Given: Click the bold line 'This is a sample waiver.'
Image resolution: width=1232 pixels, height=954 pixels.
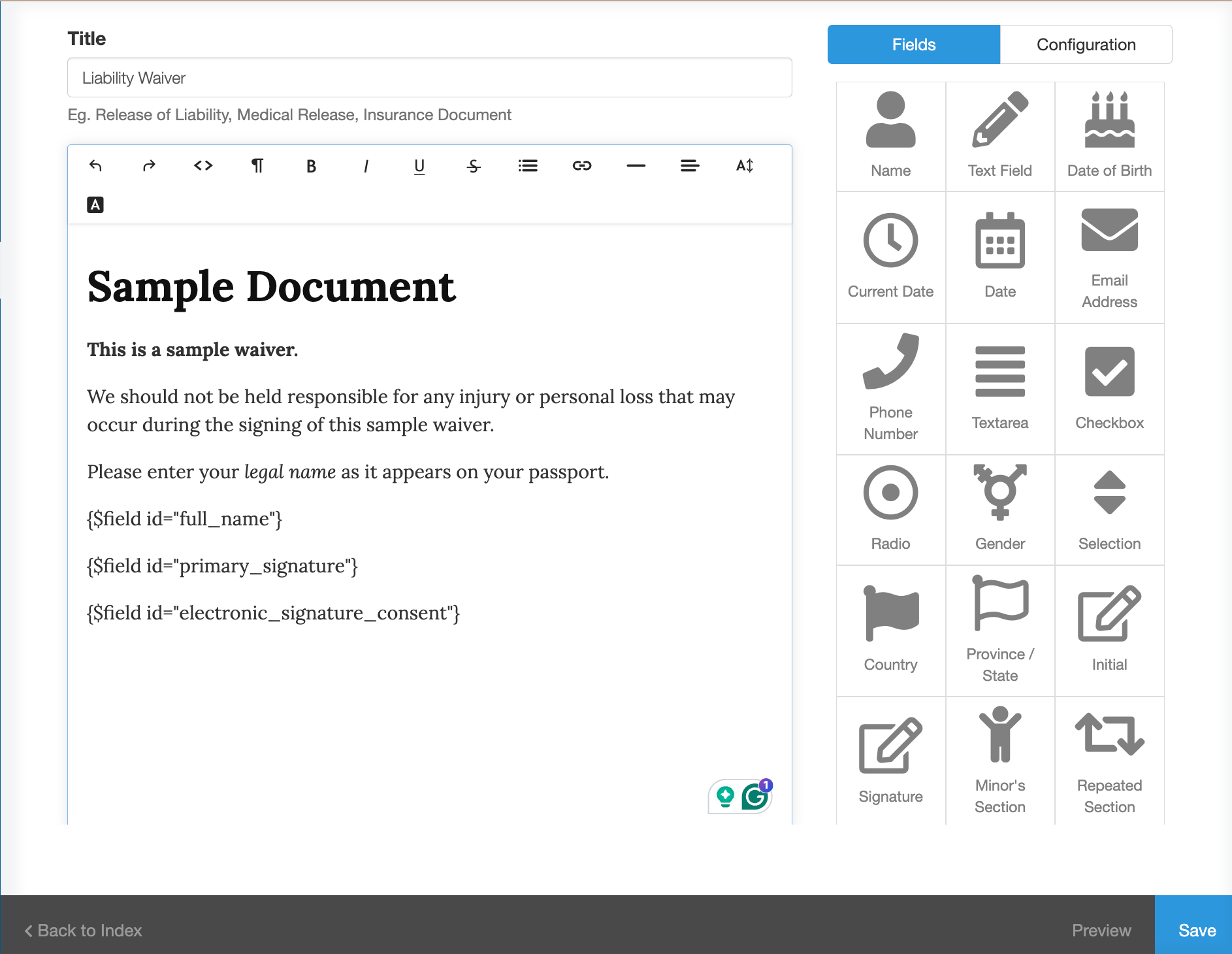Looking at the screenshot, I should click(x=193, y=350).
